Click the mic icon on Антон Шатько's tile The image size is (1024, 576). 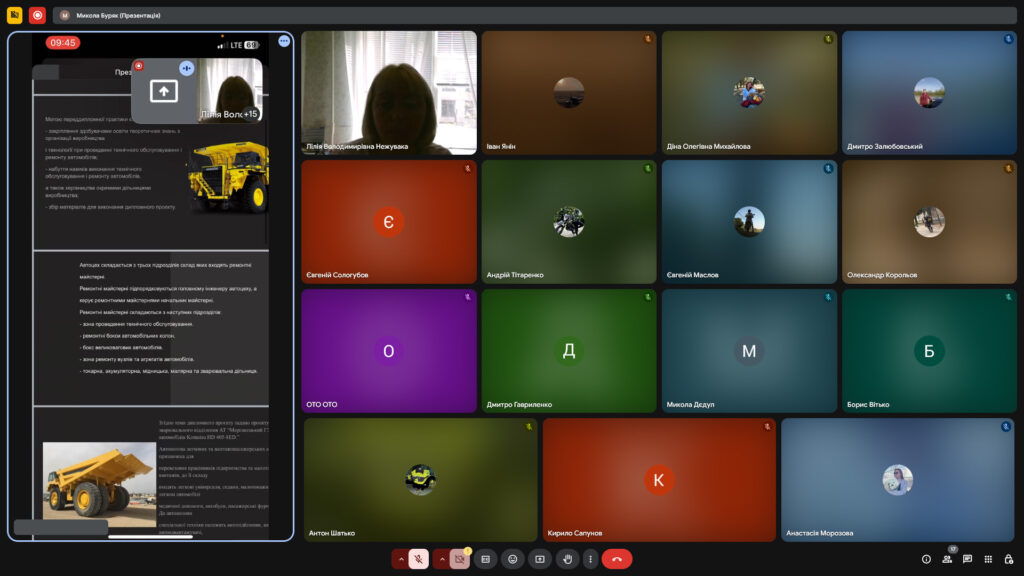pyautogui.click(x=529, y=426)
